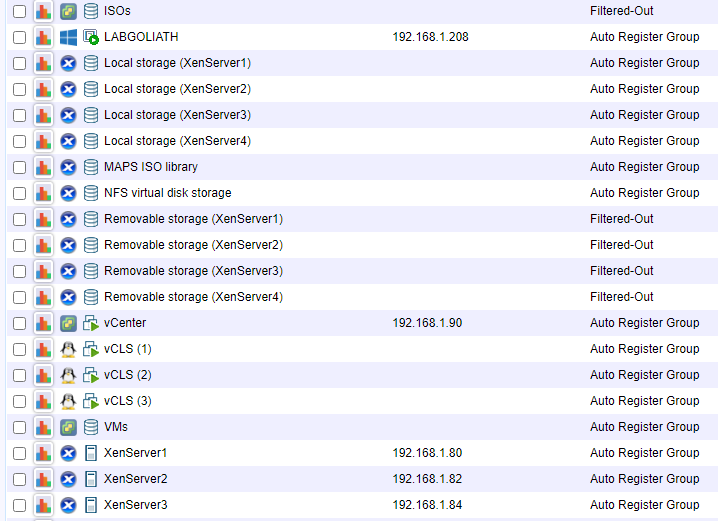The width and height of the screenshot is (718, 521).
Task: Click the server device icon beside XenServer1
Action: 91,453
